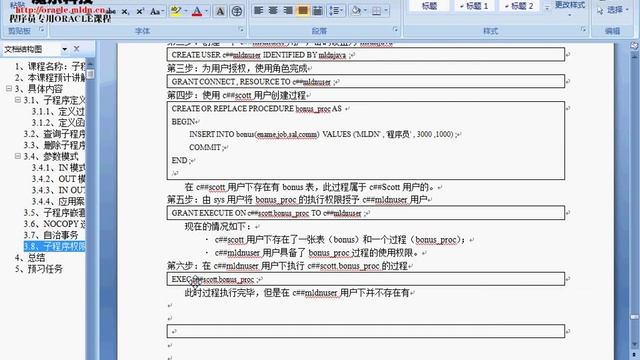640x360 pixels.
Task: Click in the empty bordered code box
Action: click(x=366, y=331)
